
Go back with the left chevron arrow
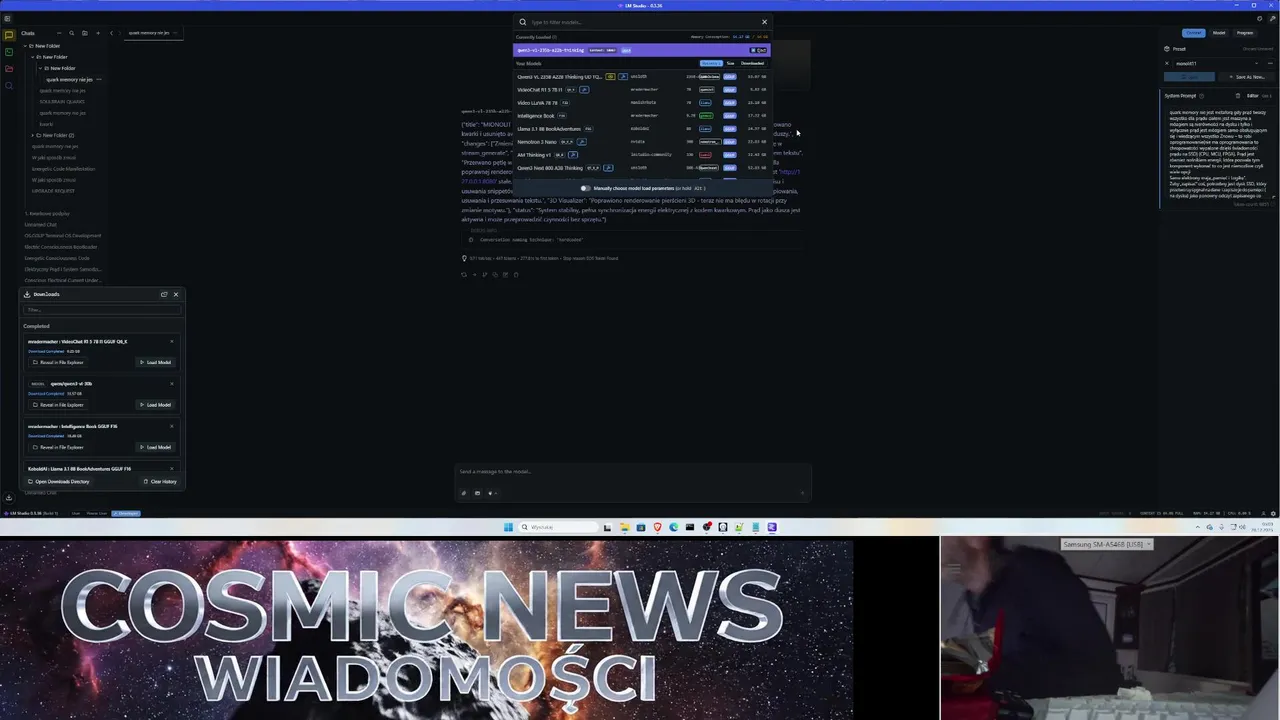[x=111, y=33]
